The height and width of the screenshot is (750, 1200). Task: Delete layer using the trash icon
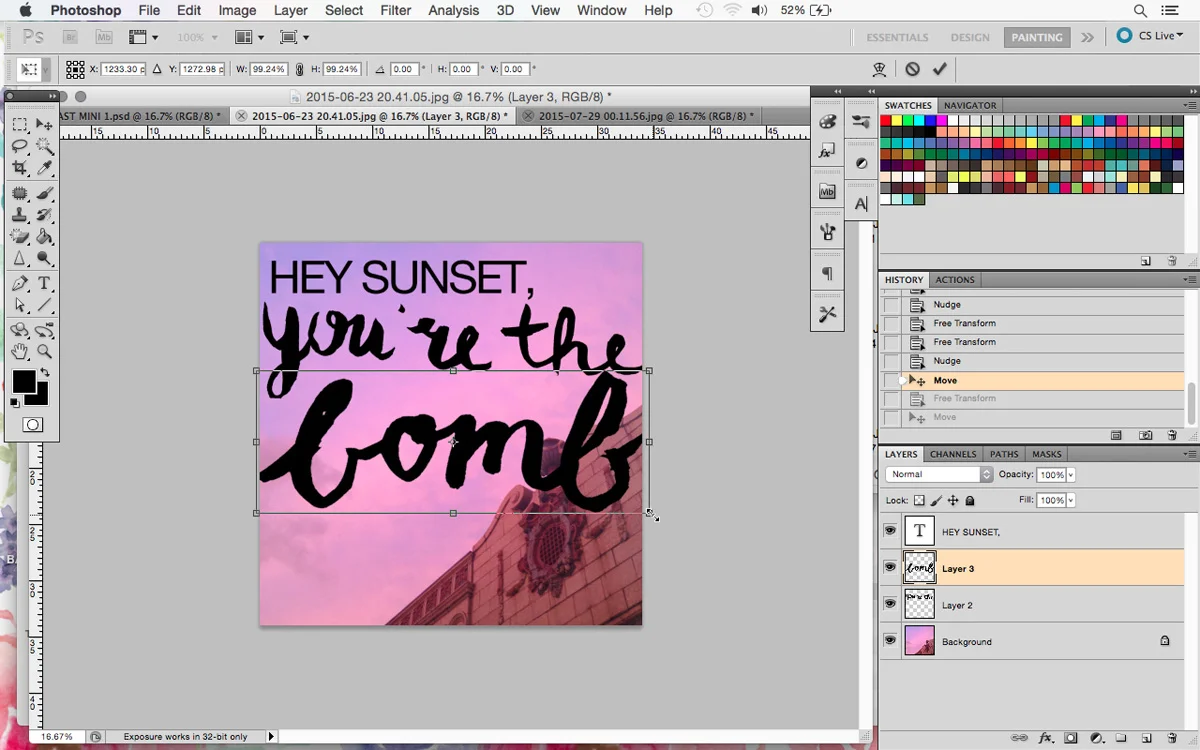pos(1171,738)
